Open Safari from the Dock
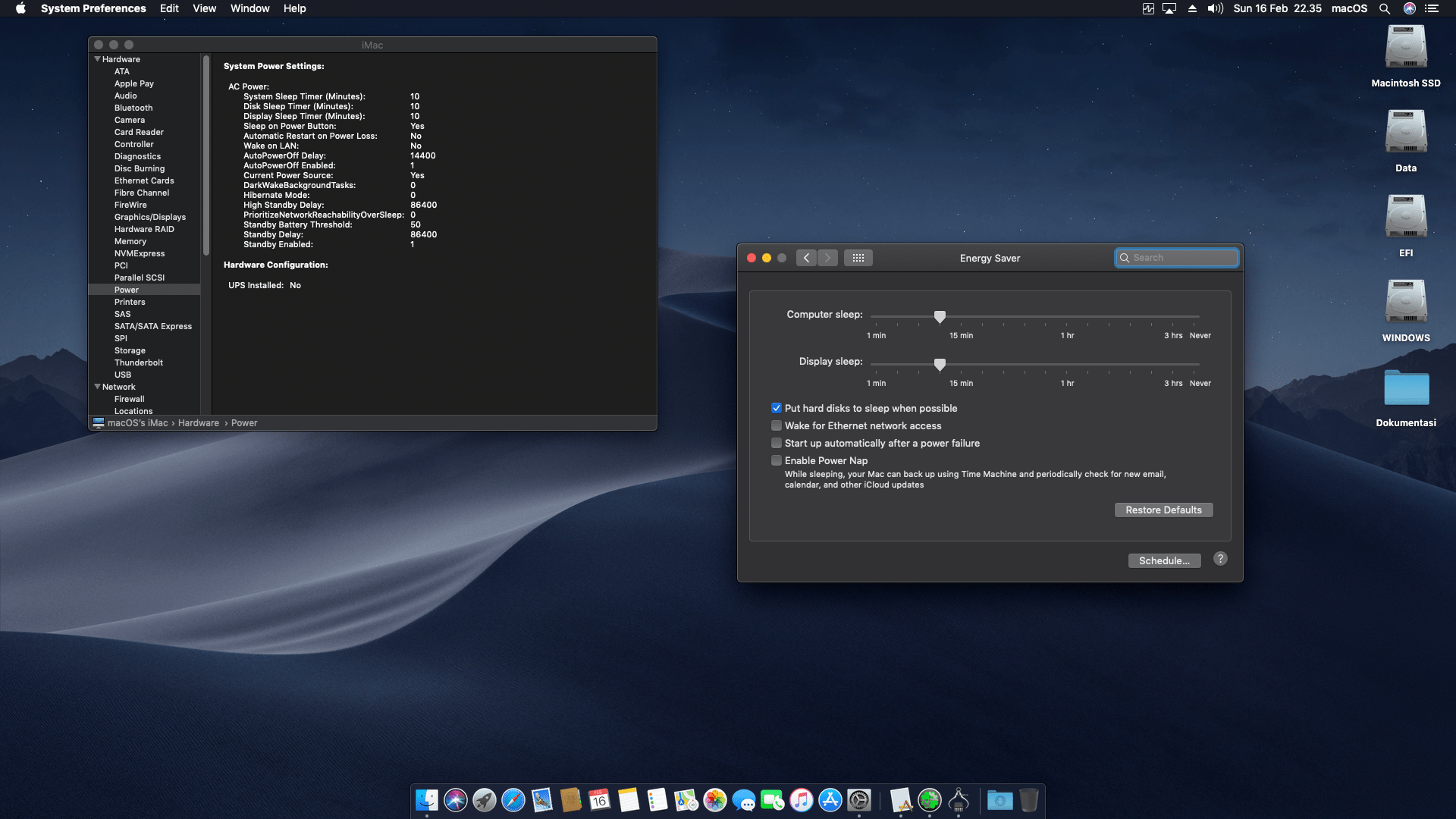The image size is (1456, 819). [x=513, y=800]
